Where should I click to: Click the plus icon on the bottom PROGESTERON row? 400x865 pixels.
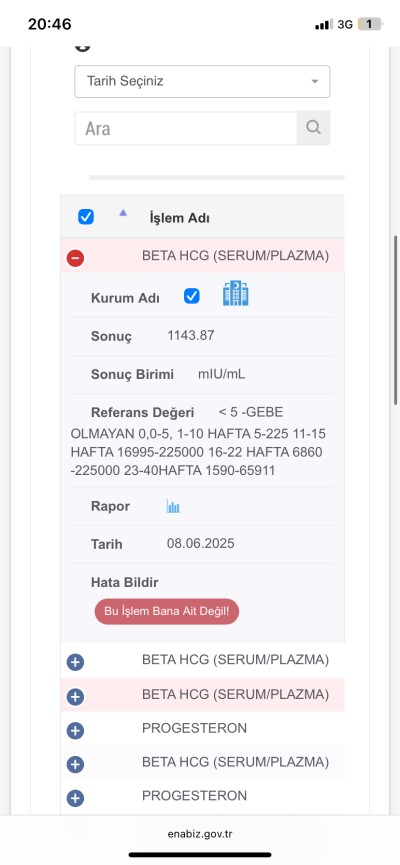(76, 798)
